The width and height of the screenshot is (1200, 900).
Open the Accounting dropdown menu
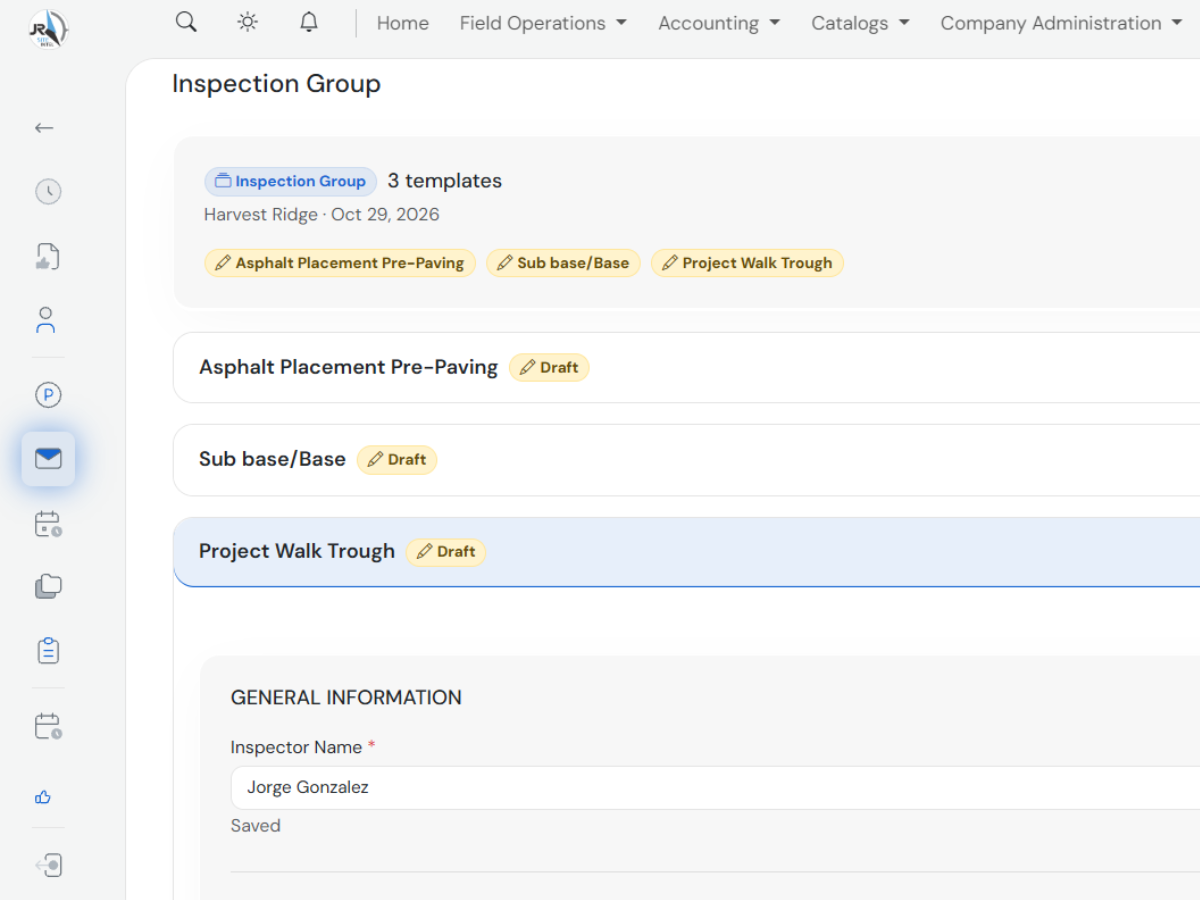tap(719, 23)
